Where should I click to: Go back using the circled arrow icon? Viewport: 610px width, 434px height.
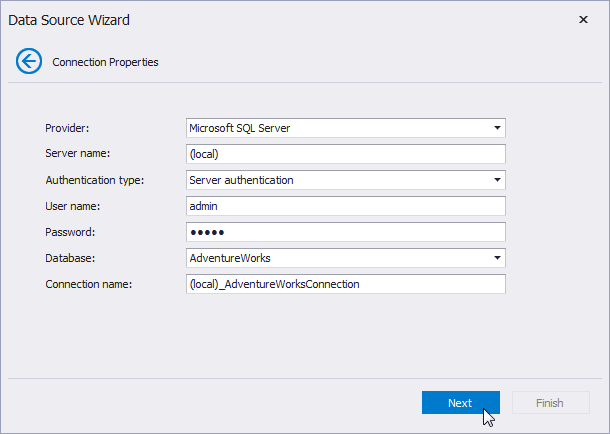point(28,61)
